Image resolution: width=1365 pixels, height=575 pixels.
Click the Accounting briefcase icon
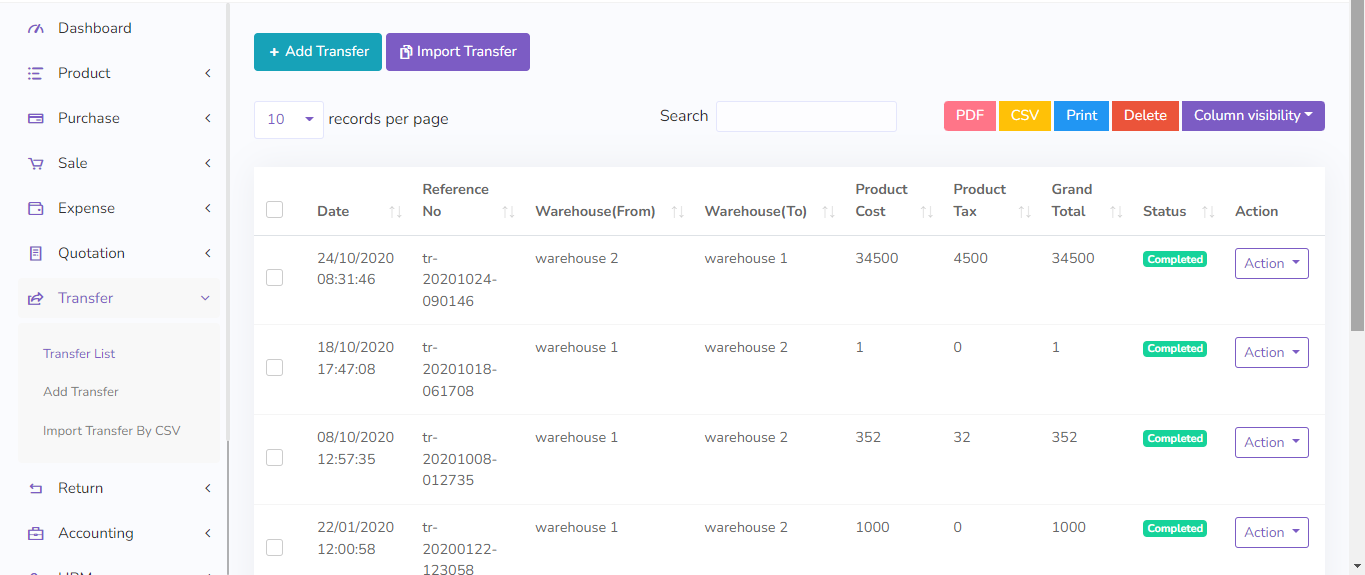[x=36, y=534]
